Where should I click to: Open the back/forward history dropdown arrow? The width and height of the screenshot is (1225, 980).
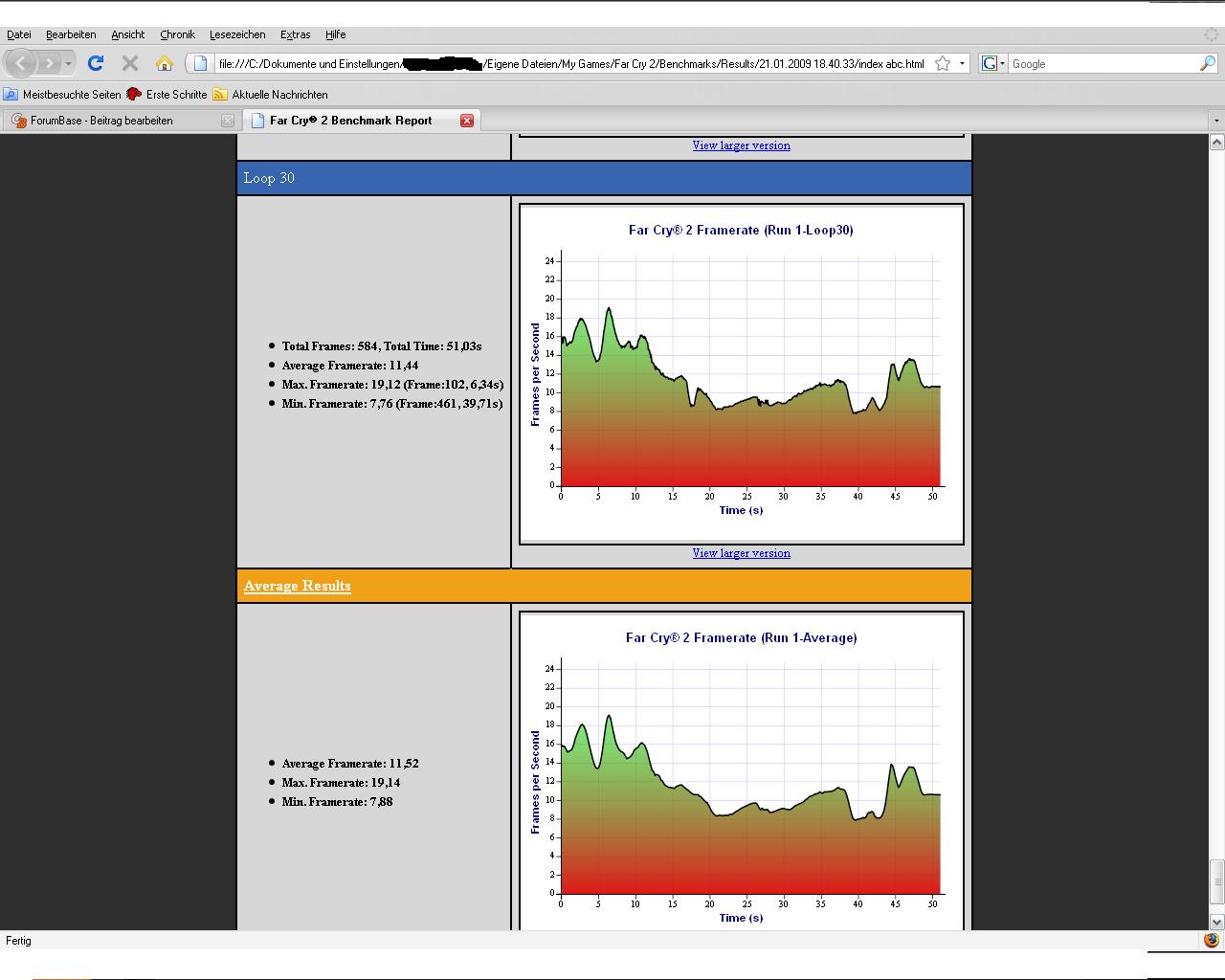[x=69, y=64]
